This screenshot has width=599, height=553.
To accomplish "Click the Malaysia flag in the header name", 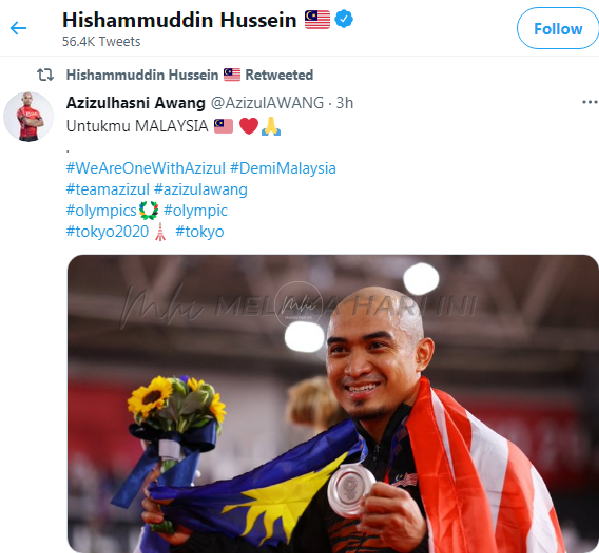I will pos(317,19).
